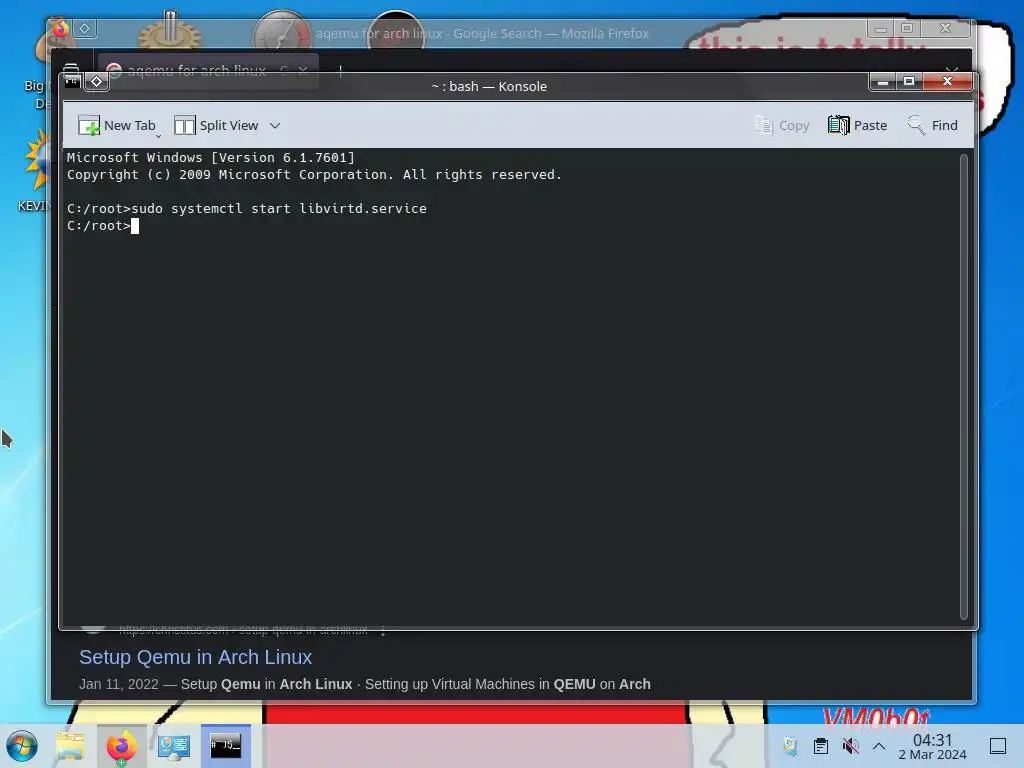
Task: Open the Find search tool
Action: tap(932, 125)
